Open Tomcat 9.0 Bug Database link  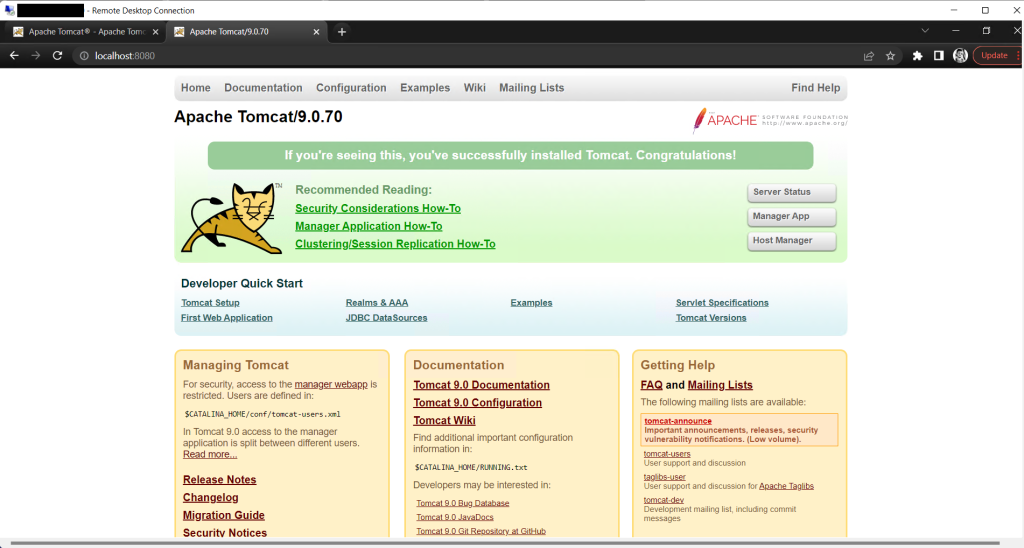tap(462, 503)
